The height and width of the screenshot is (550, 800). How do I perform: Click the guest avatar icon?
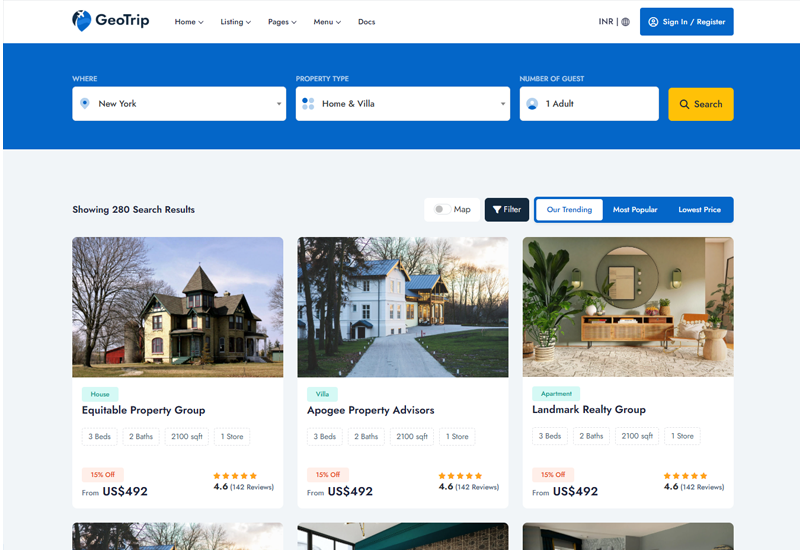click(x=532, y=104)
